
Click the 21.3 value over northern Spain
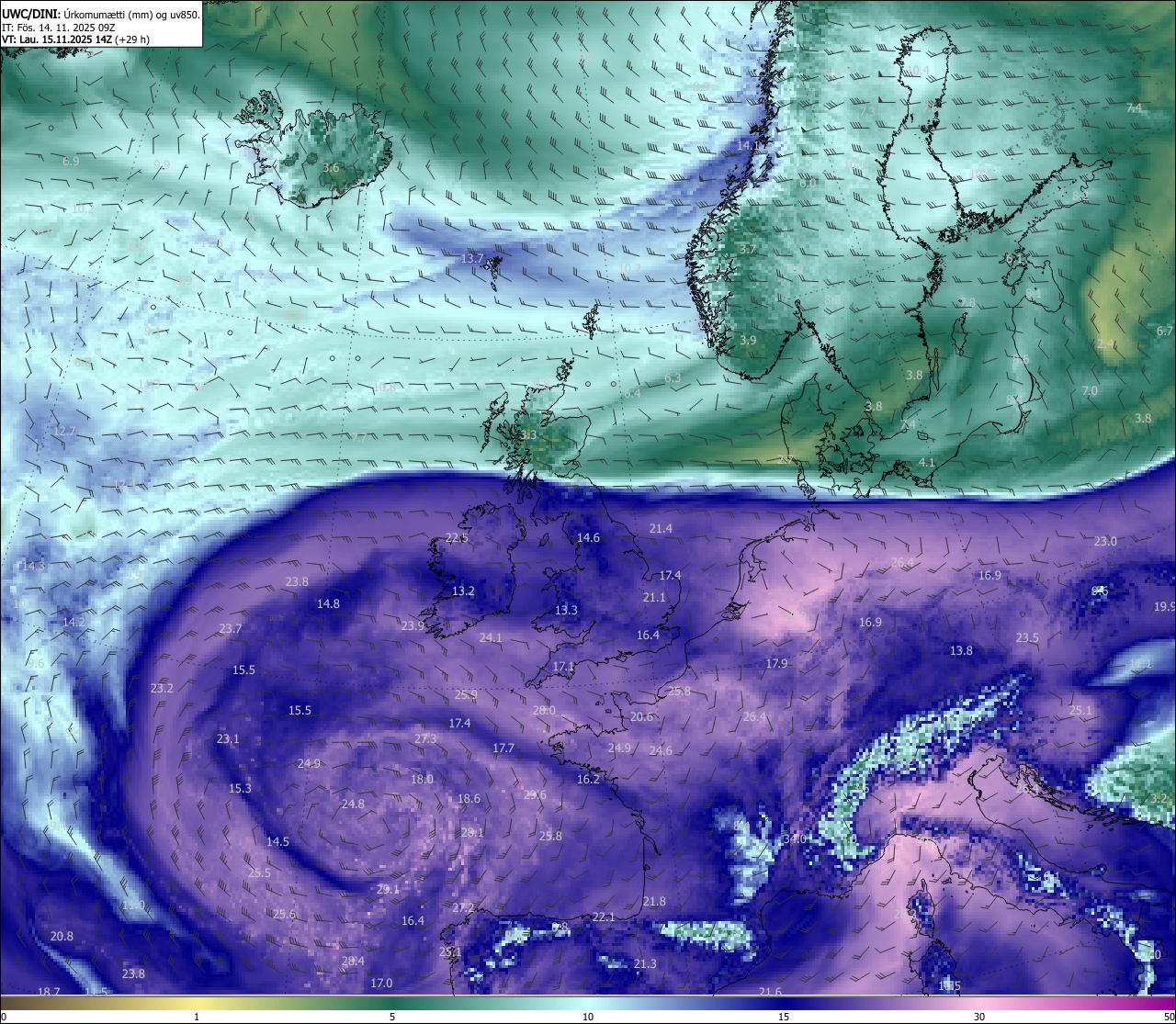coord(645,964)
